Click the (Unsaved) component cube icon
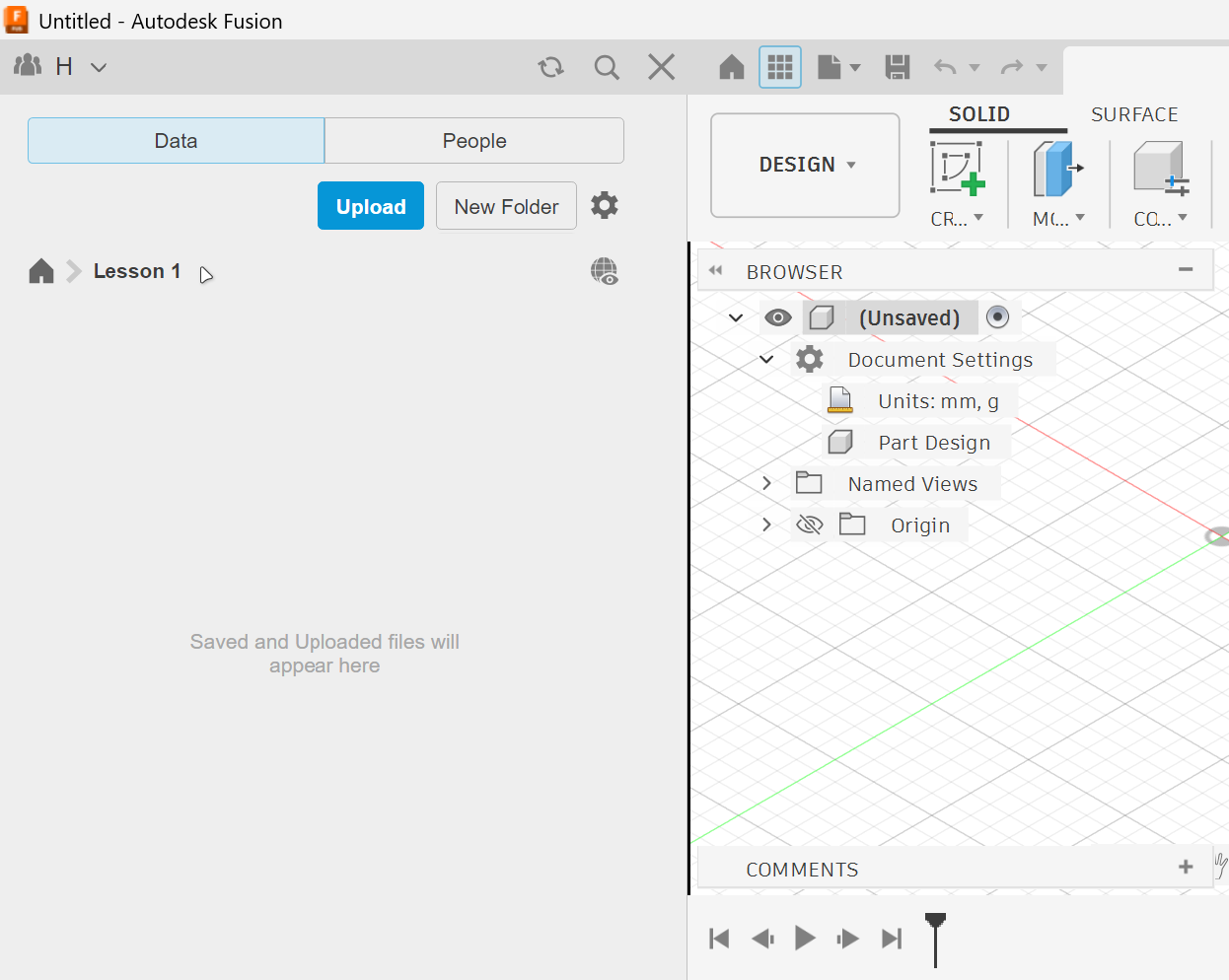Image resolution: width=1229 pixels, height=980 pixels. (x=822, y=317)
